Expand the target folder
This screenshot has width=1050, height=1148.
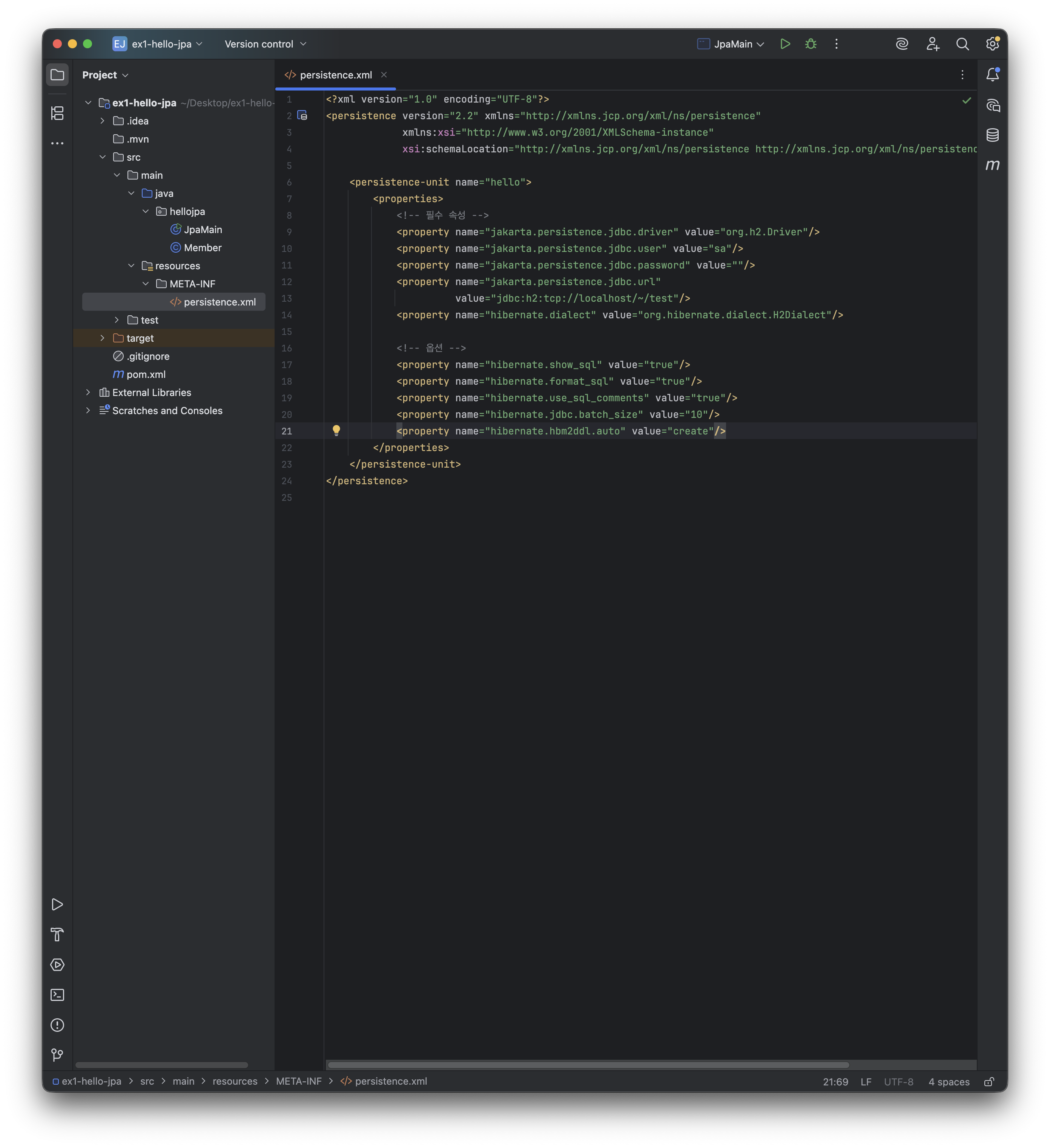pos(103,338)
